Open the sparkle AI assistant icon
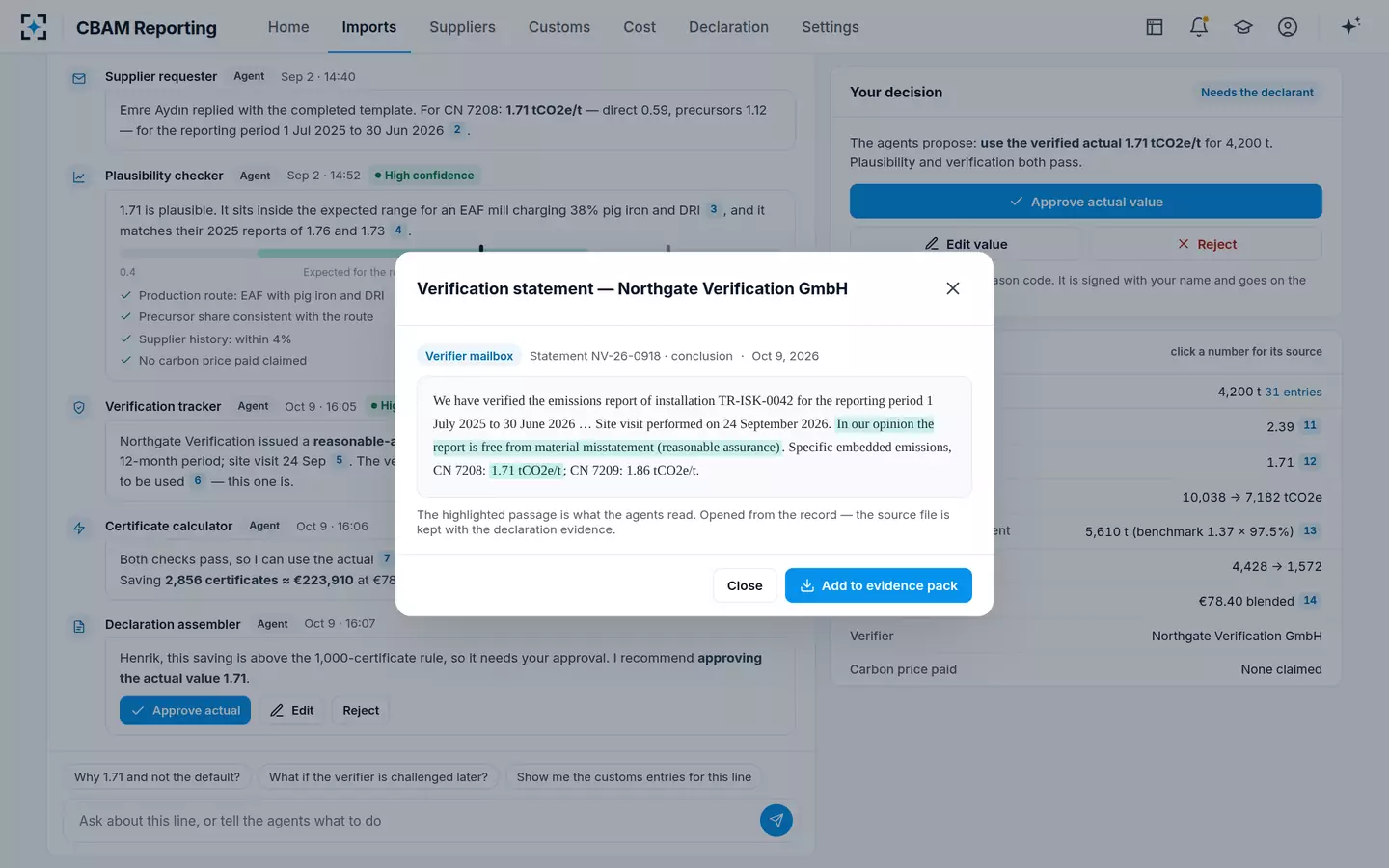 pos(1350,26)
